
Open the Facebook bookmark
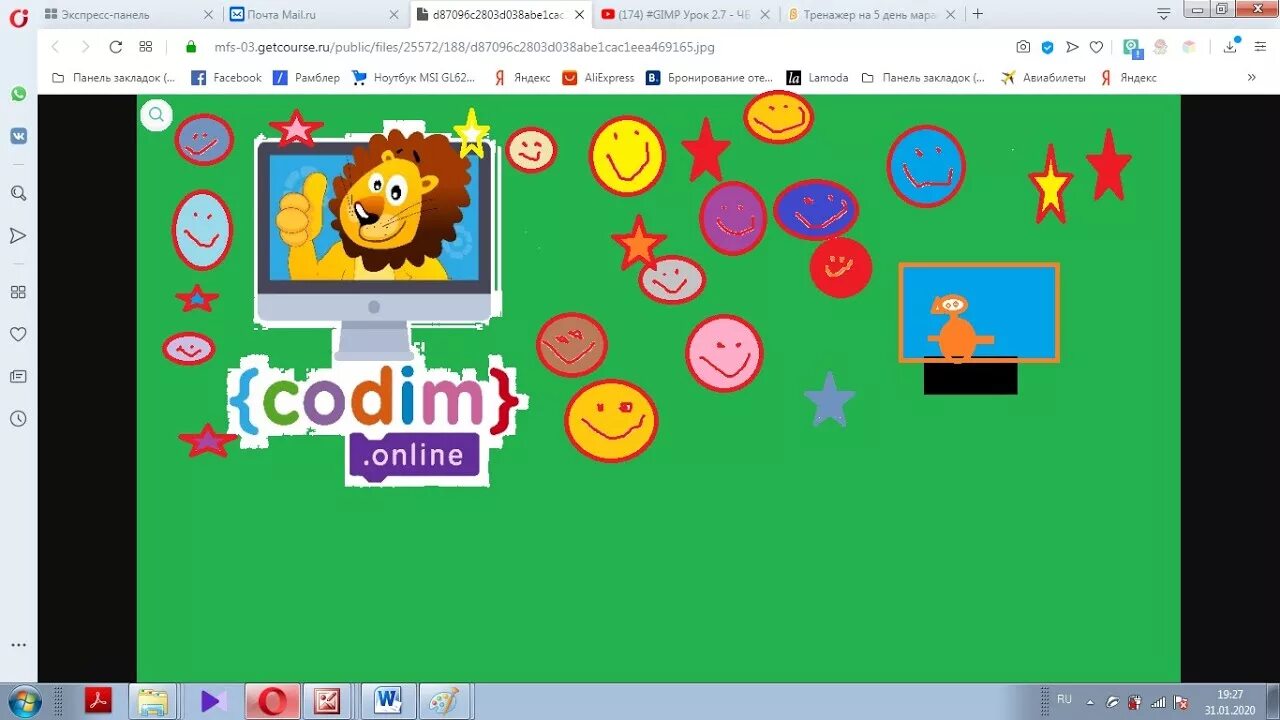point(226,77)
